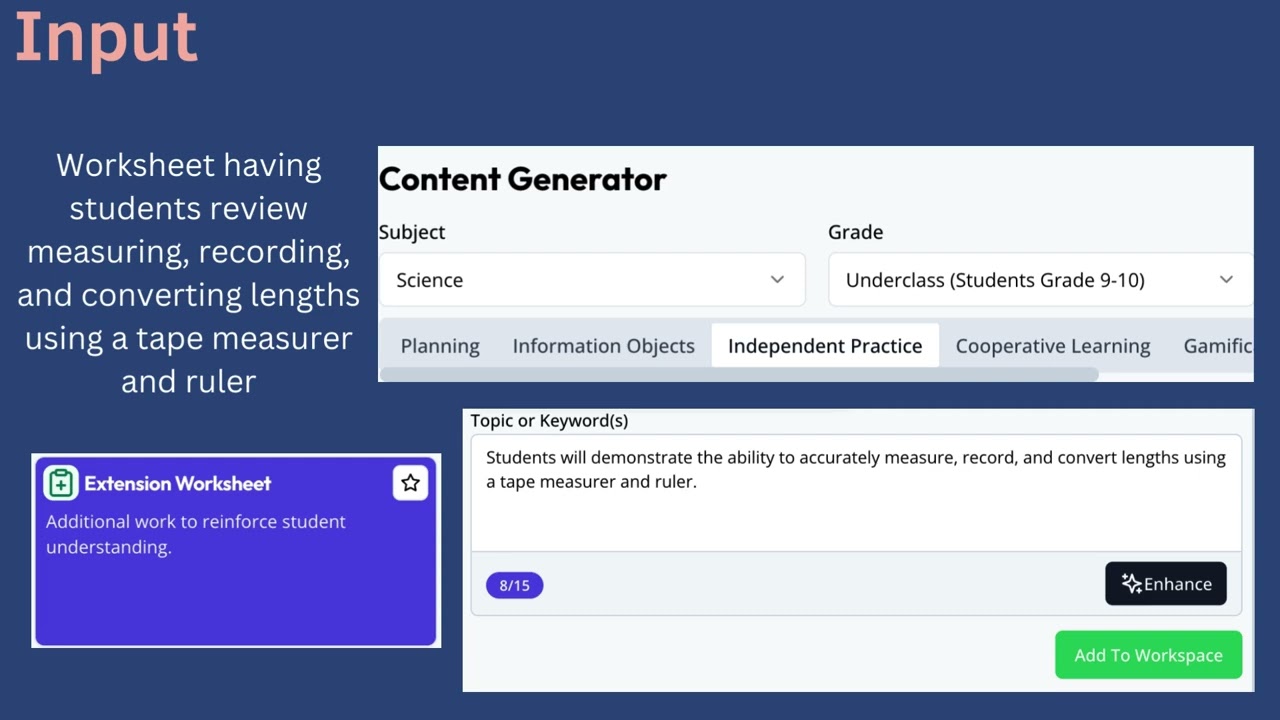Click the 8/15 word counter badge
The height and width of the screenshot is (720, 1280).
pyautogui.click(x=514, y=585)
